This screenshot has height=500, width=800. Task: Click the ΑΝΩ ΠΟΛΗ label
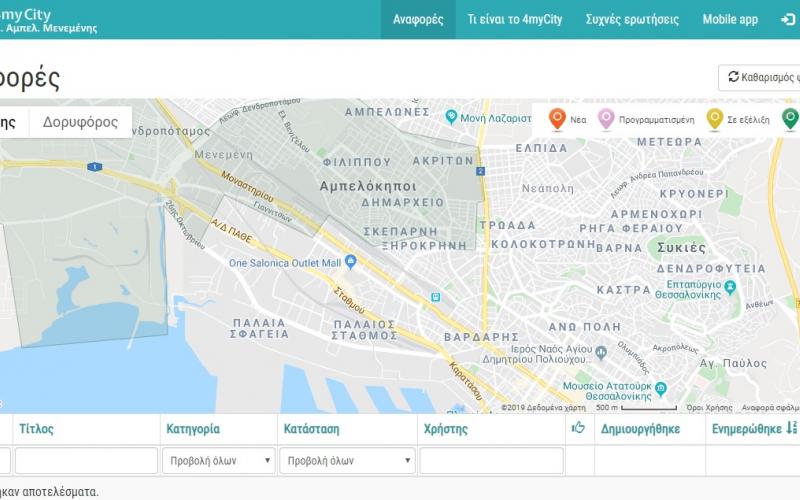pyautogui.click(x=585, y=327)
